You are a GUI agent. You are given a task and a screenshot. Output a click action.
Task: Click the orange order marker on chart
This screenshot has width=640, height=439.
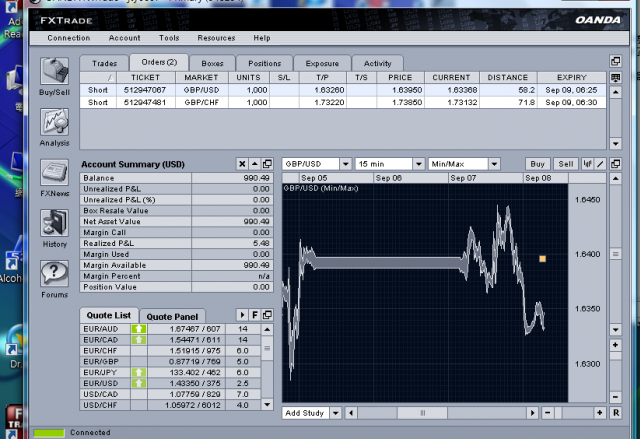(542, 259)
